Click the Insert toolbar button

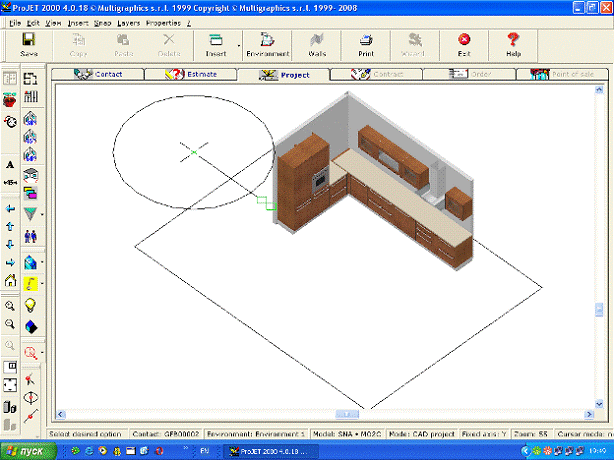[215, 43]
